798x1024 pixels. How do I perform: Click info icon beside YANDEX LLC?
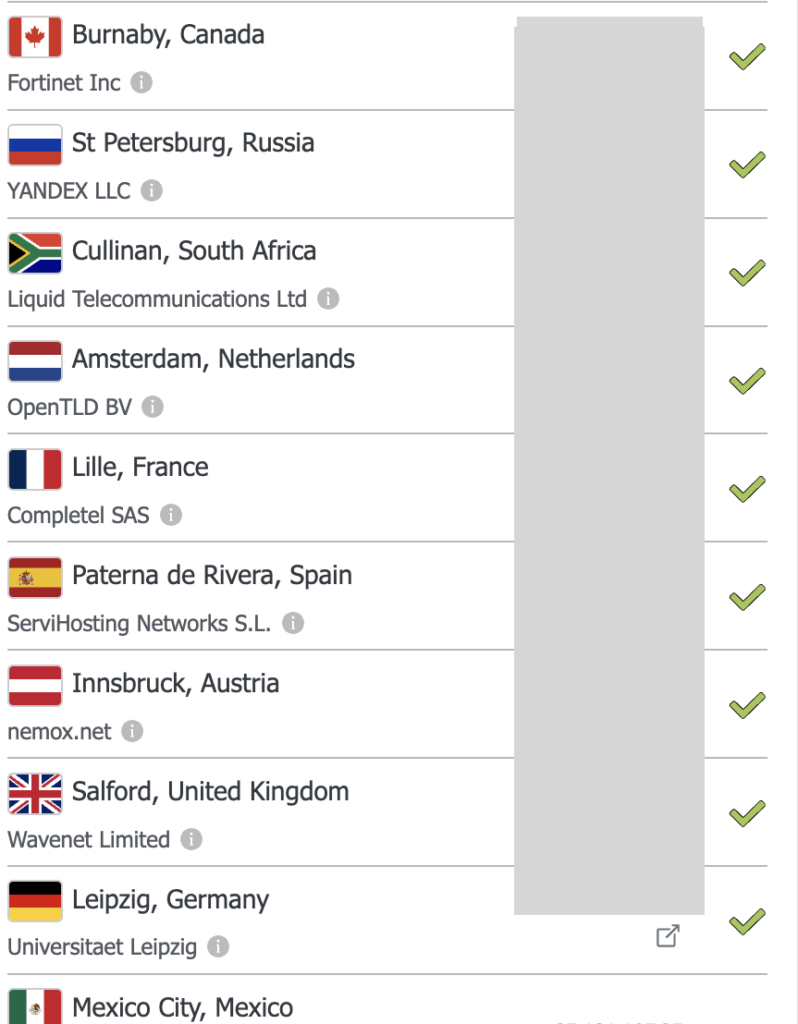pos(151,191)
